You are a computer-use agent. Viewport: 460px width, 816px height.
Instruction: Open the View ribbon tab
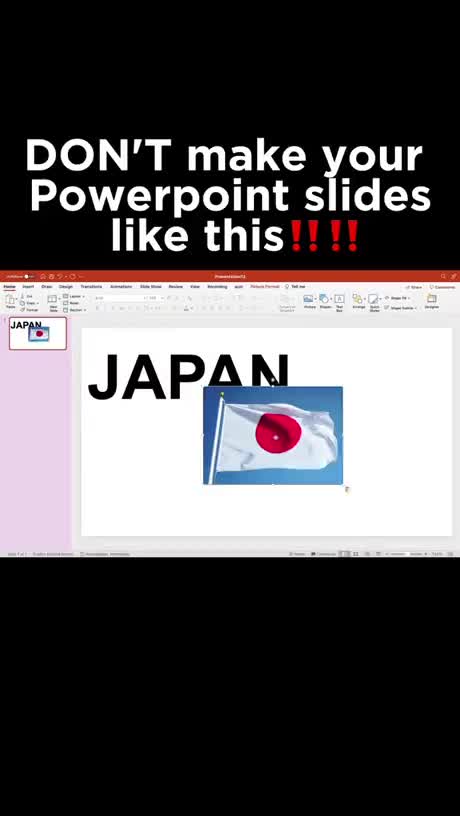tap(195, 286)
